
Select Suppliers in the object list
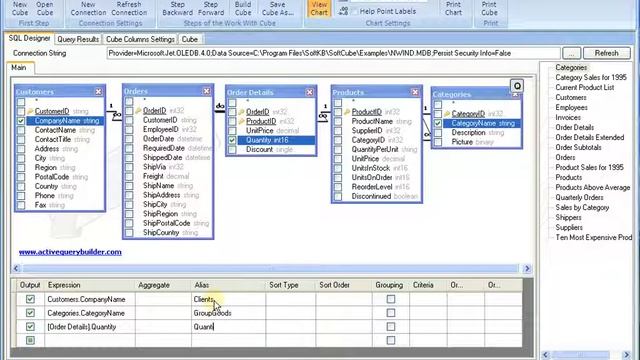(569, 227)
